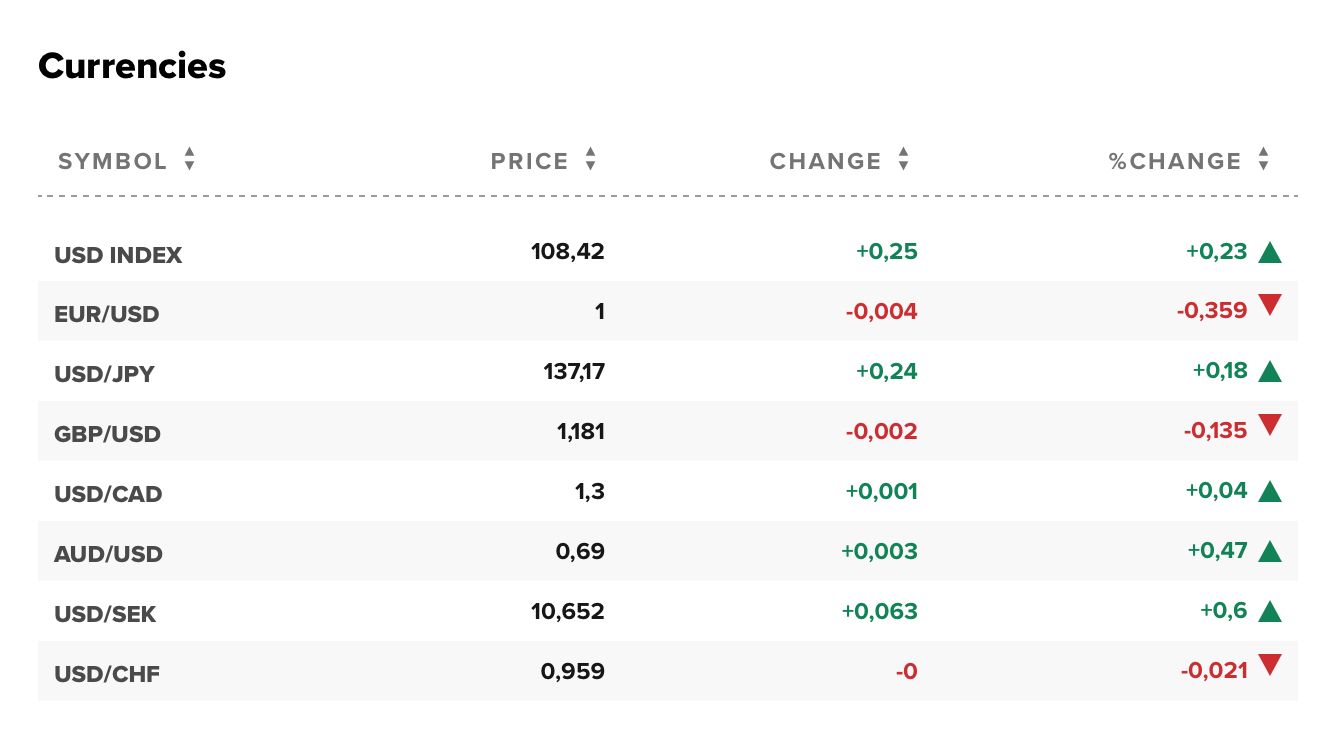Click the sort arrows beside %CHANGE header
The height and width of the screenshot is (750, 1322).
click(x=1263, y=160)
